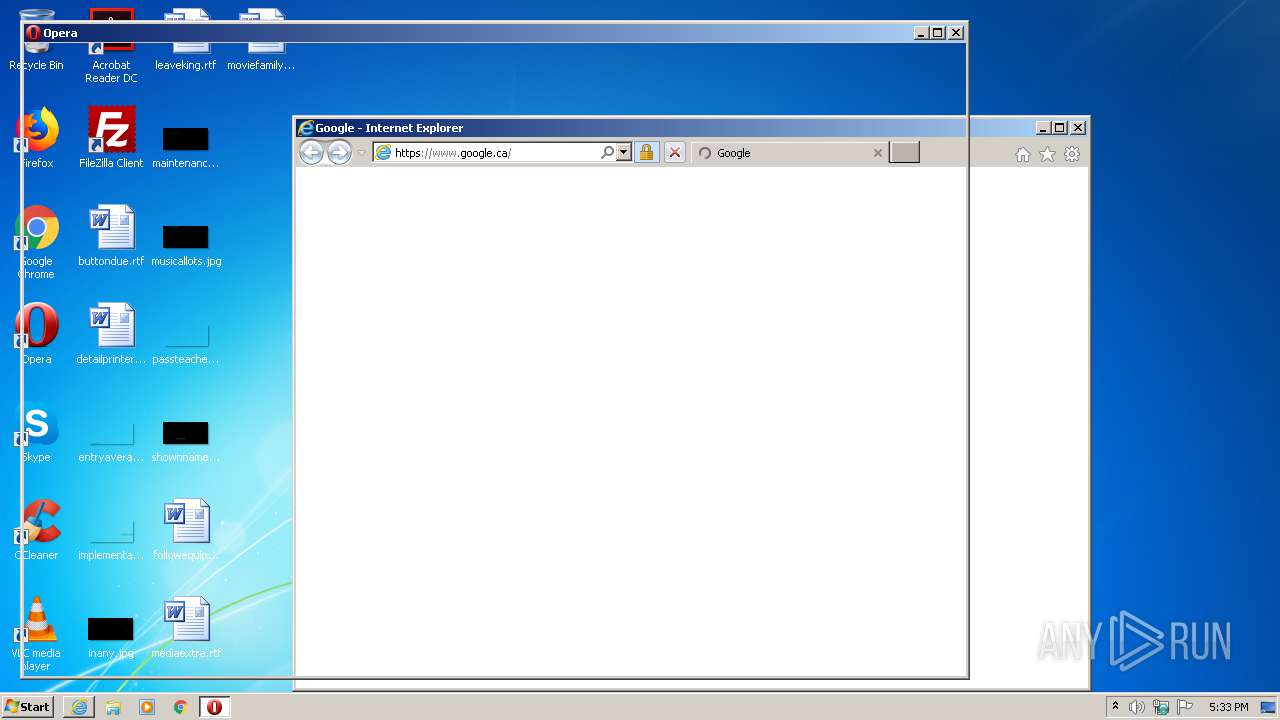Viewport: 1280px width, 720px height.
Task: Show hidden system tray icons
Action: (1115, 707)
